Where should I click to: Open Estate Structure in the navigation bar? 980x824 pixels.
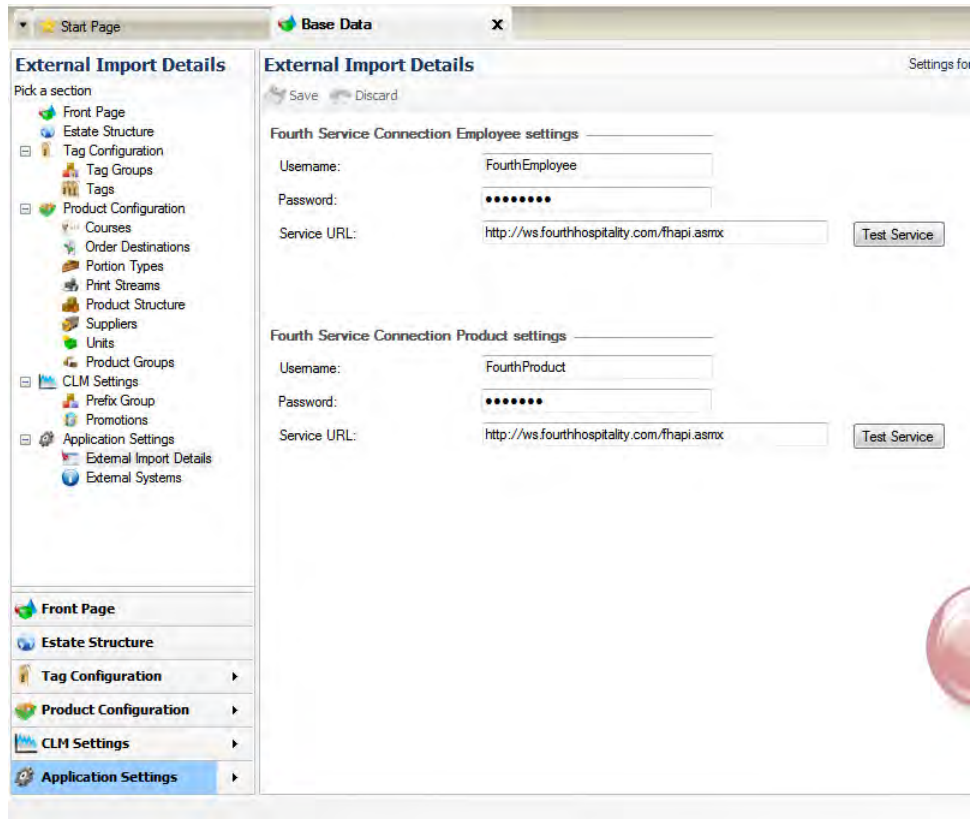click(132, 643)
